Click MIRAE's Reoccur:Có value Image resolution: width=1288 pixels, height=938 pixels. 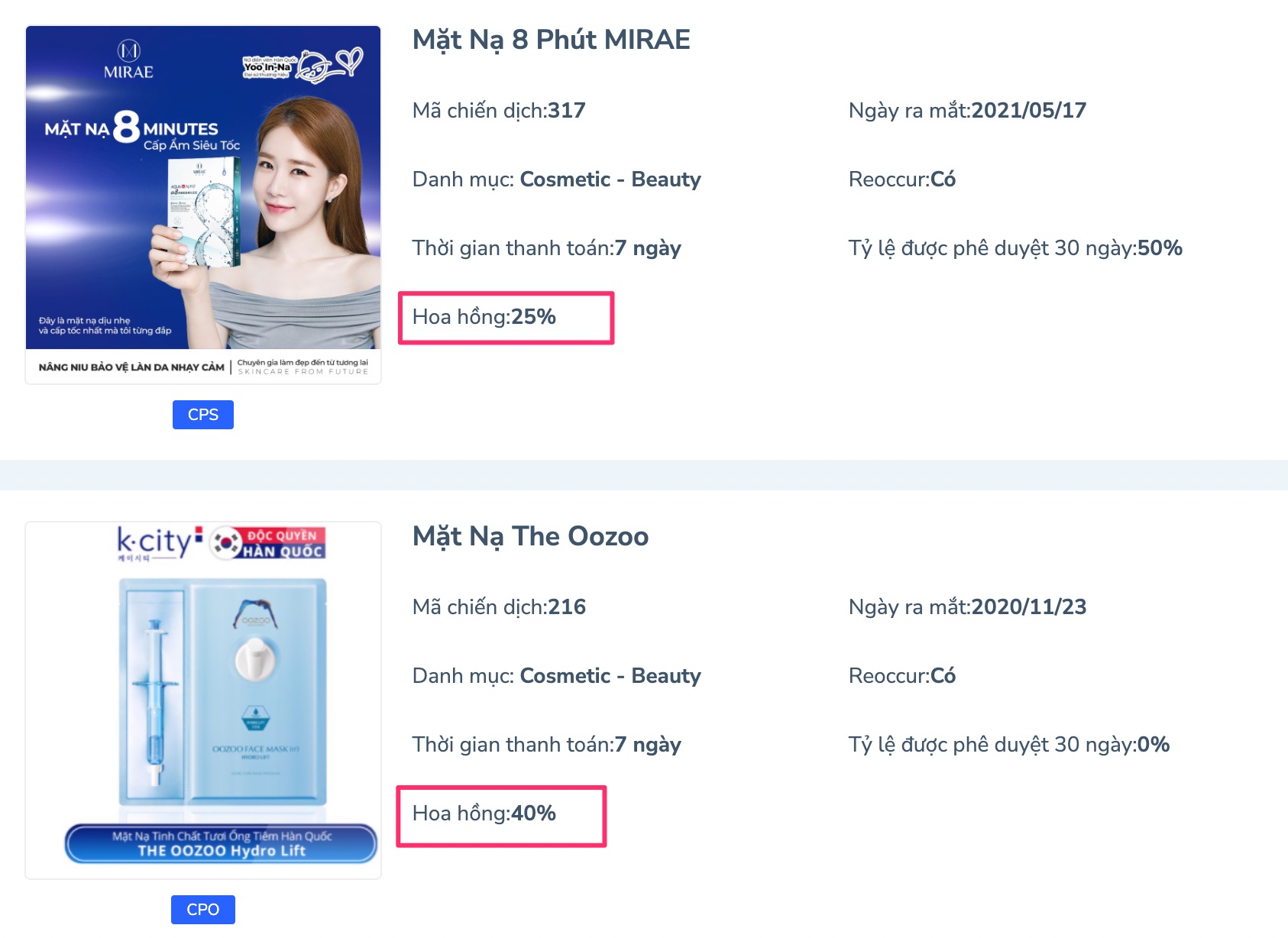[x=902, y=180]
